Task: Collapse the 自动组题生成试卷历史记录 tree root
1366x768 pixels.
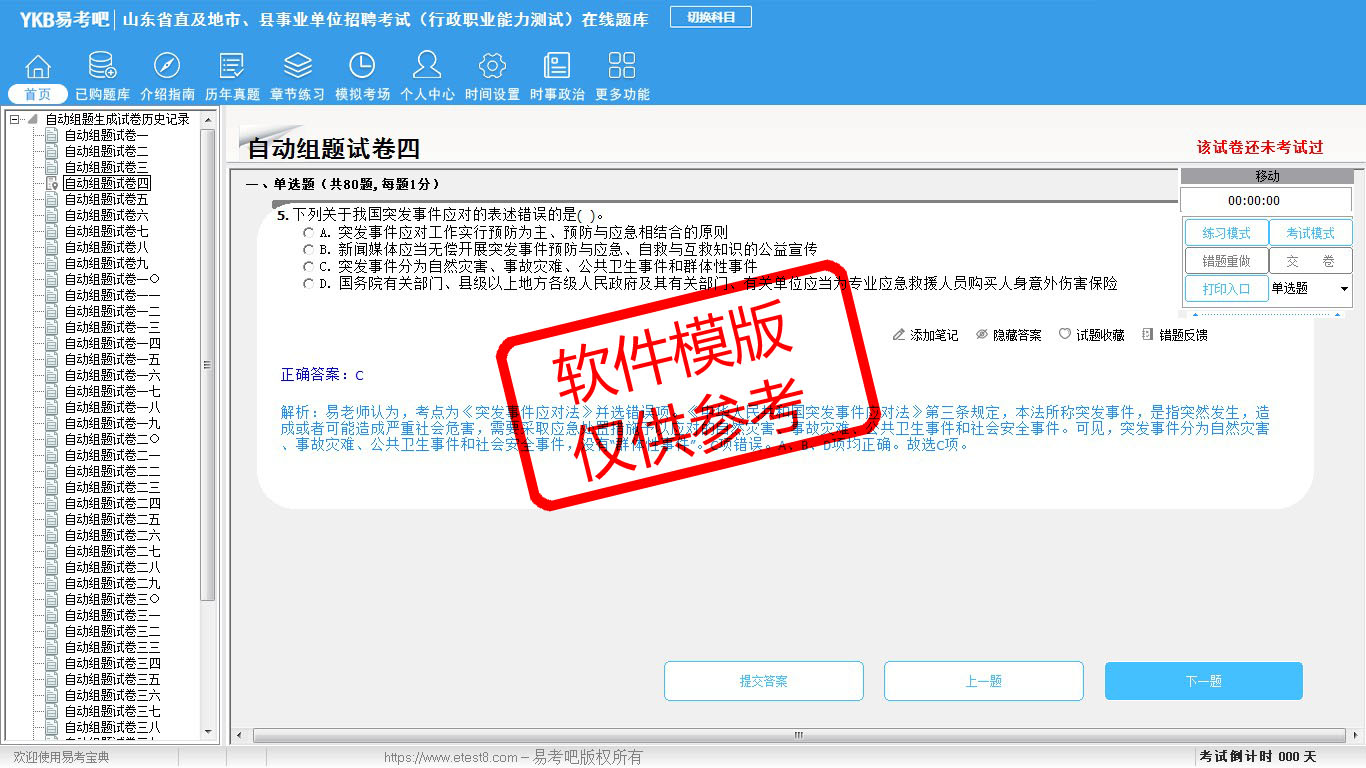Action: pos(15,120)
